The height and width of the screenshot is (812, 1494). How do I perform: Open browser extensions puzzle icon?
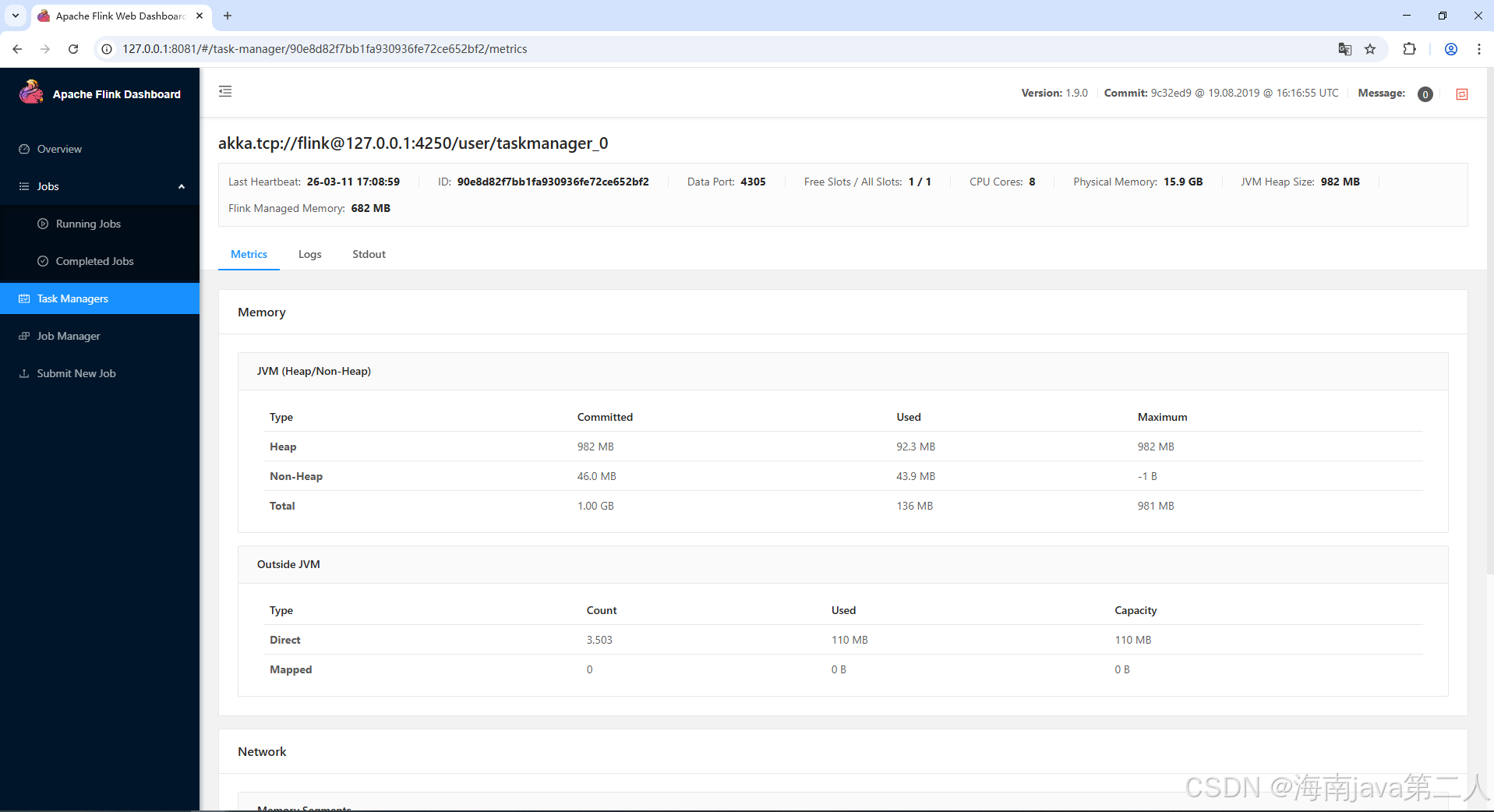(x=1409, y=49)
